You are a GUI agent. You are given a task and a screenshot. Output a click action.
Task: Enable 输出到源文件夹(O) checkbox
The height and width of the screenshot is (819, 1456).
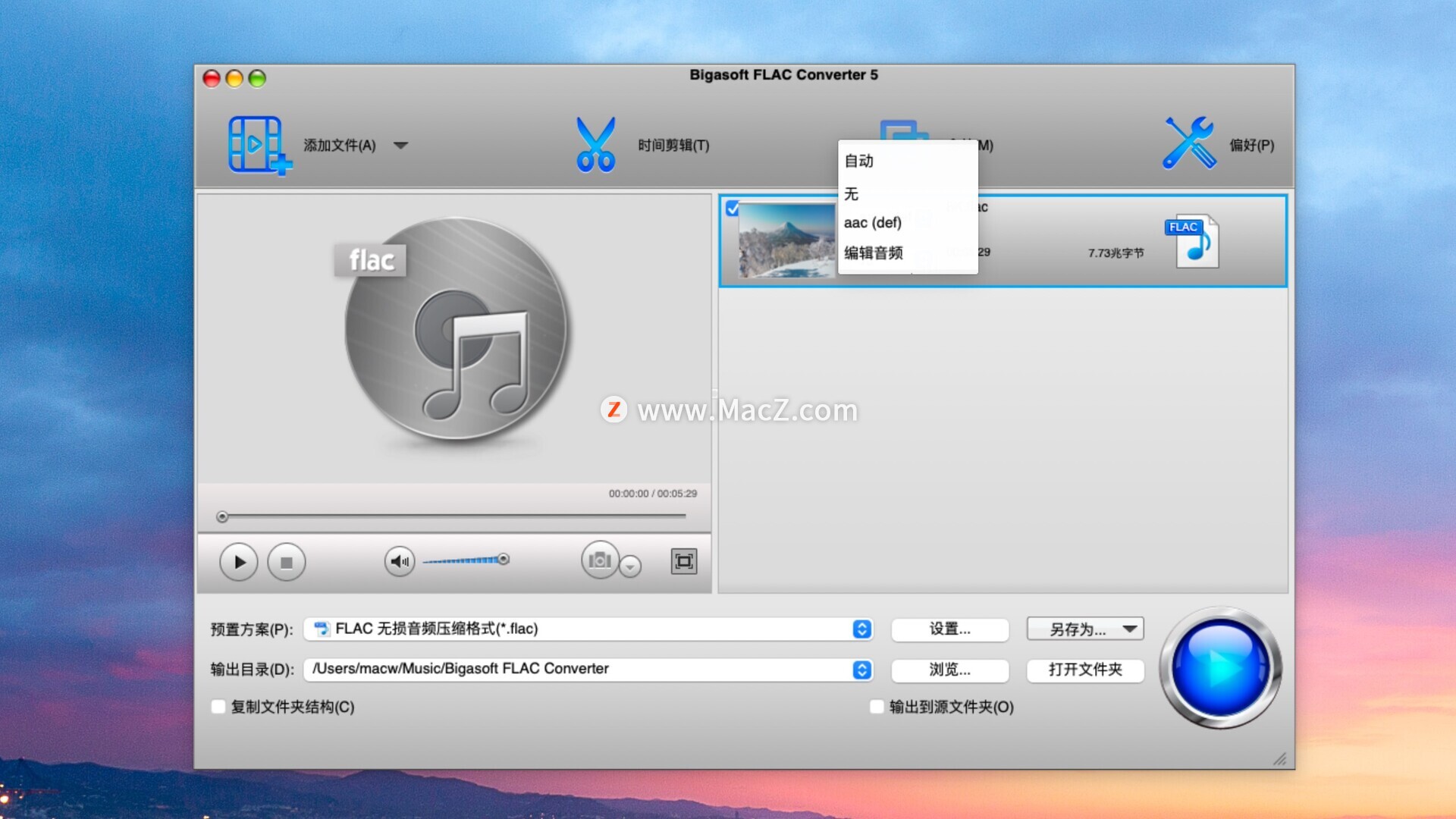click(x=877, y=707)
